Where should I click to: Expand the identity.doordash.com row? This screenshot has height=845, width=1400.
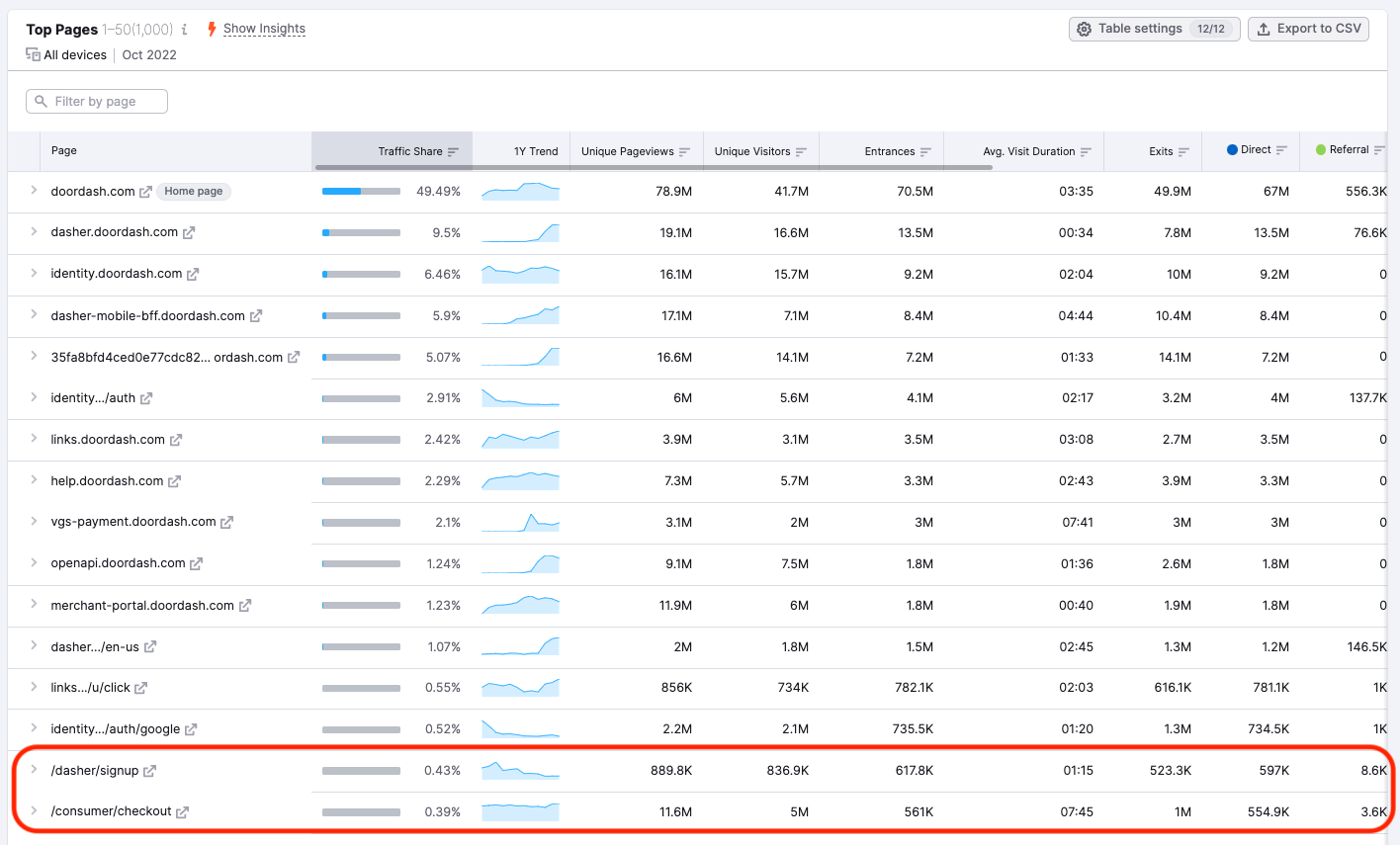33,273
